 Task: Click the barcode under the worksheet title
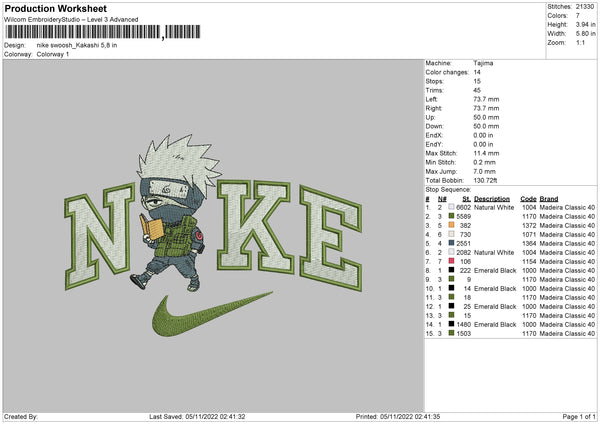click(103, 32)
